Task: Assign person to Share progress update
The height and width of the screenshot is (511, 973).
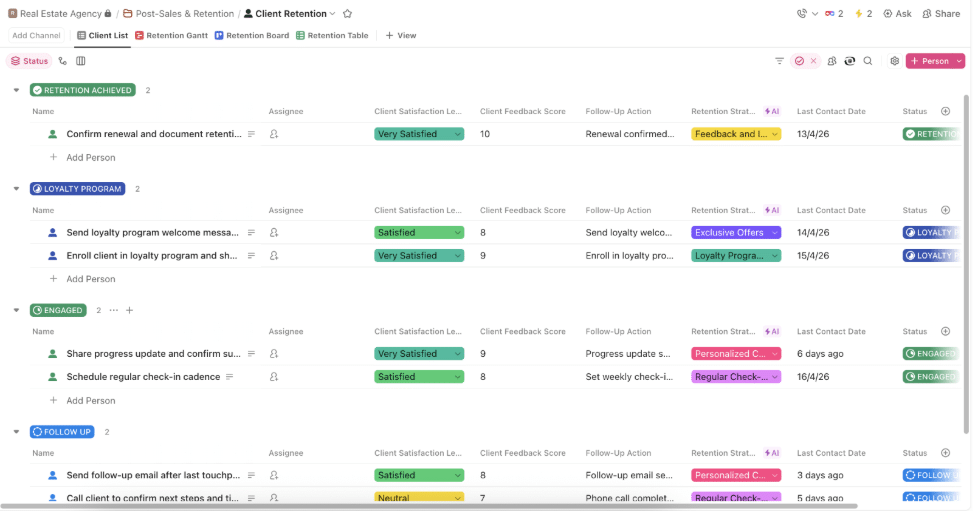Action: tap(274, 354)
